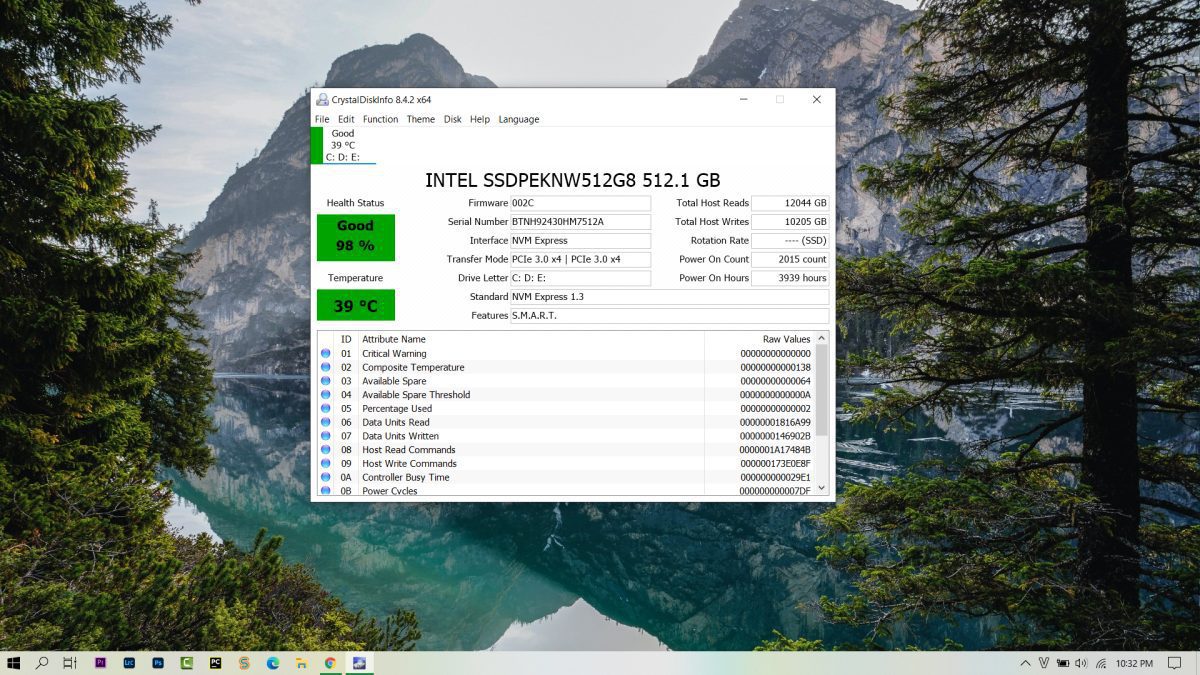Viewport: 1200px width, 675px height.
Task: Click the Available Spare row's status orb
Action: click(325, 381)
